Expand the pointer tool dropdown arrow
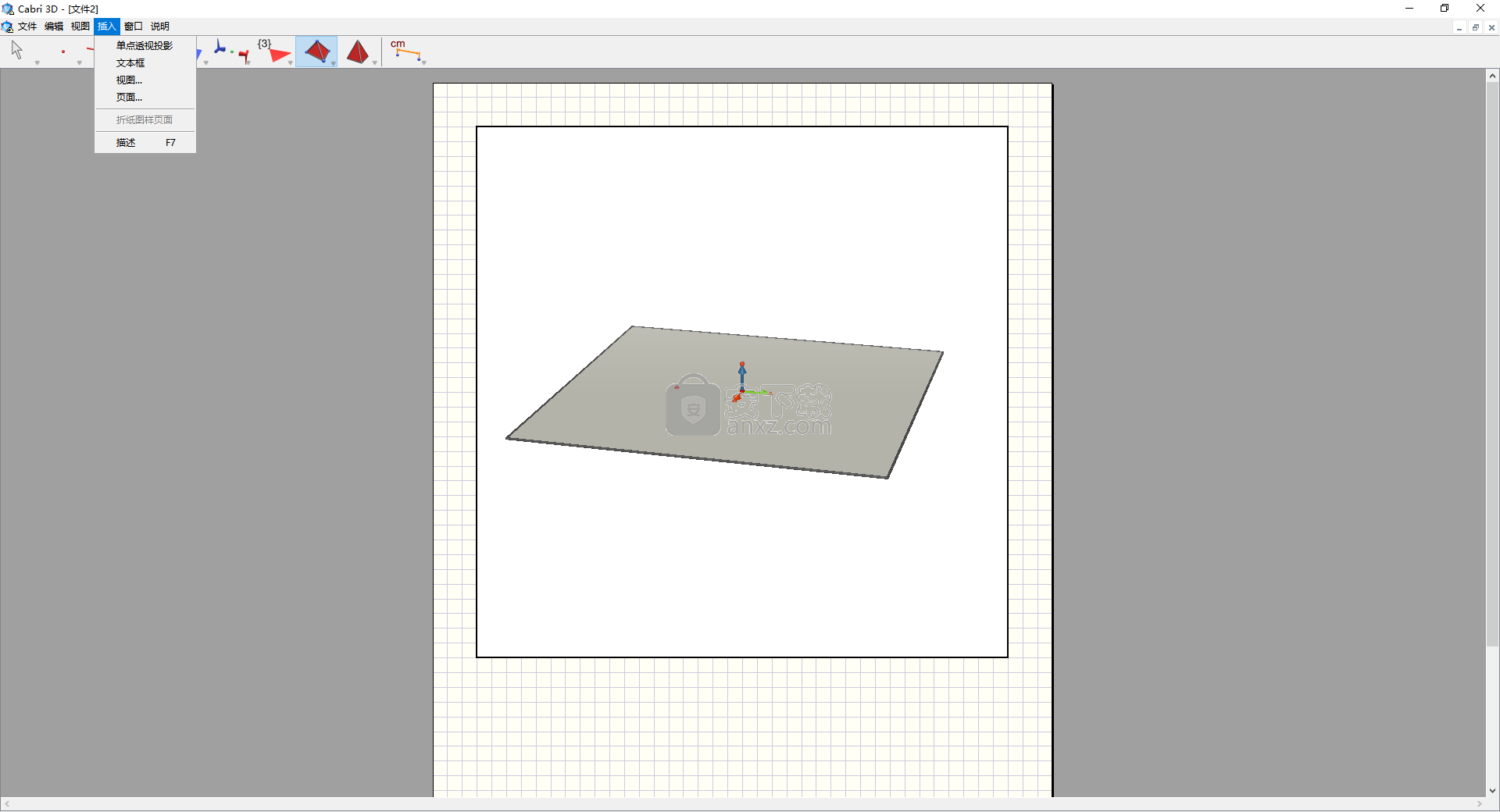 tap(37, 62)
